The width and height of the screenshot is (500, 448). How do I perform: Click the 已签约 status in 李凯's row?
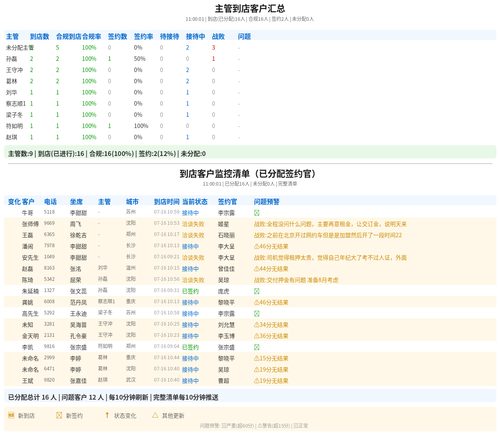[190, 347]
